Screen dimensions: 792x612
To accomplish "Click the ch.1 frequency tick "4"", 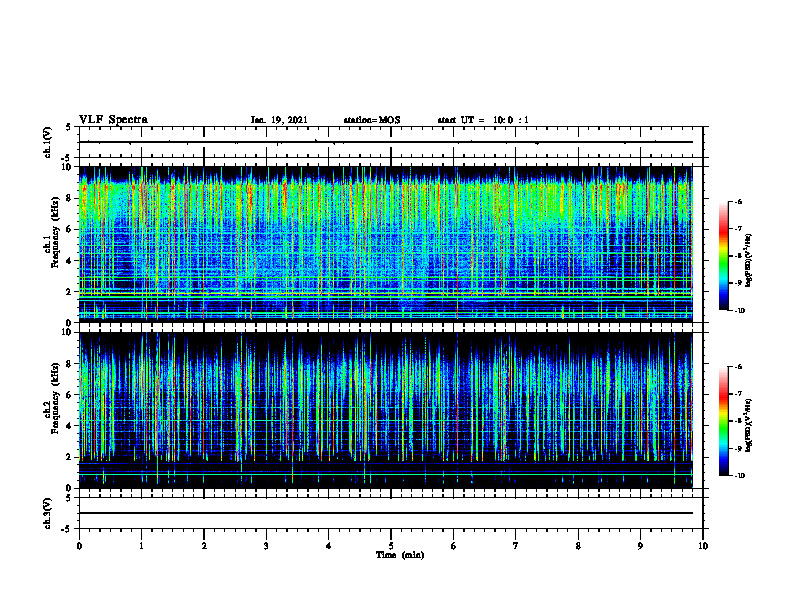I will [x=70, y=261].
